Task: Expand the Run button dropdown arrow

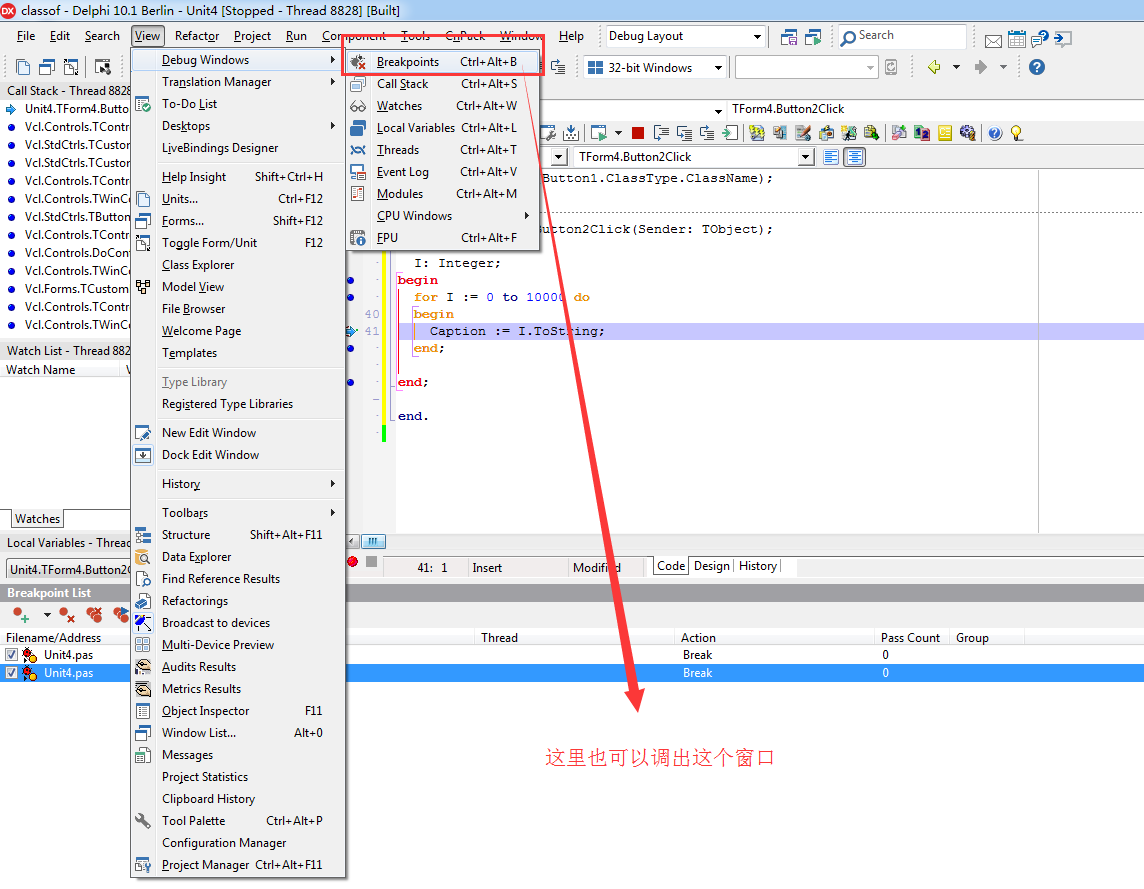Action: [x=618, y=133]
